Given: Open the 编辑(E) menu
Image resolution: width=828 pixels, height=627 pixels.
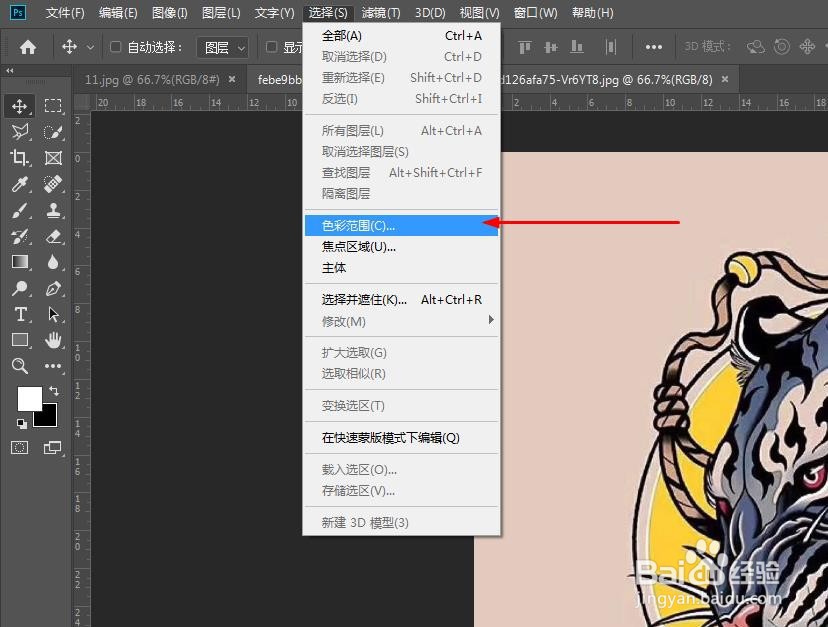Looking at the screenshot, I should pos(118,12).
